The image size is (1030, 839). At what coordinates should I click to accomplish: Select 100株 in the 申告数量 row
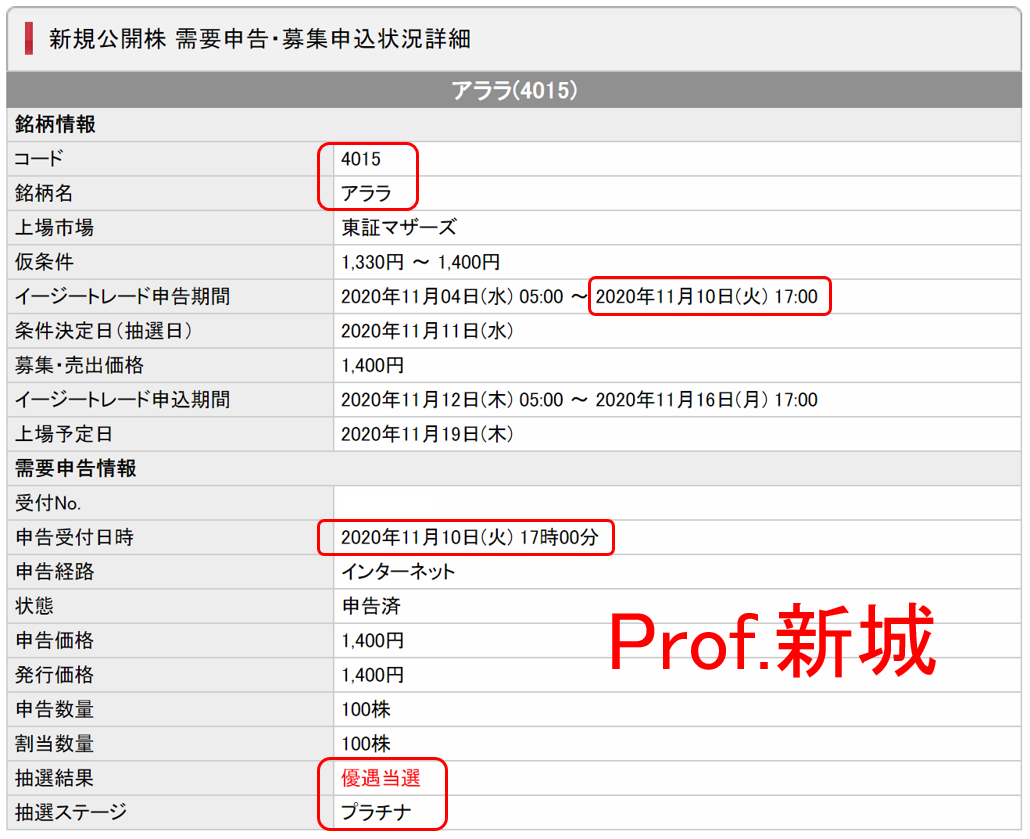[x=366, y=710]
